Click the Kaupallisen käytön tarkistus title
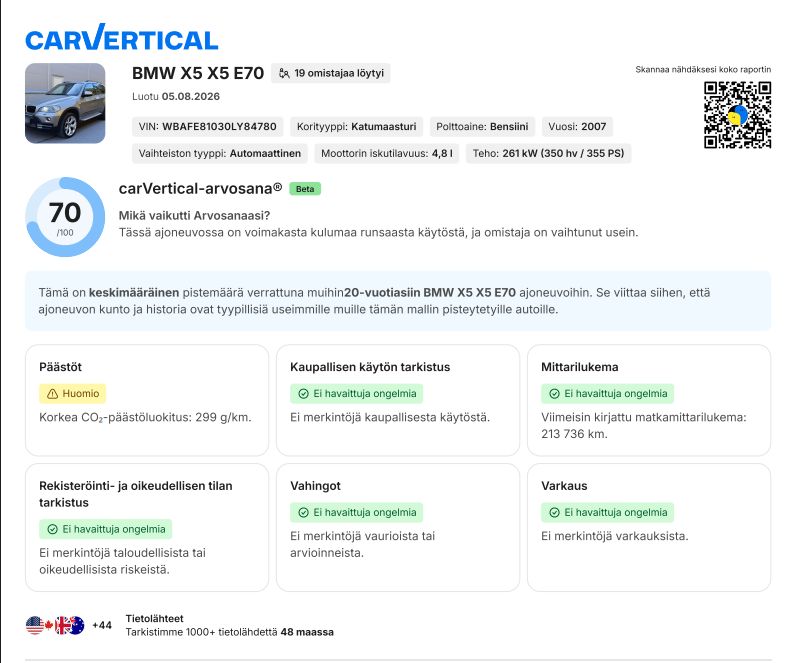This screenshot has height=663, width=793. (x=370, y=367)
